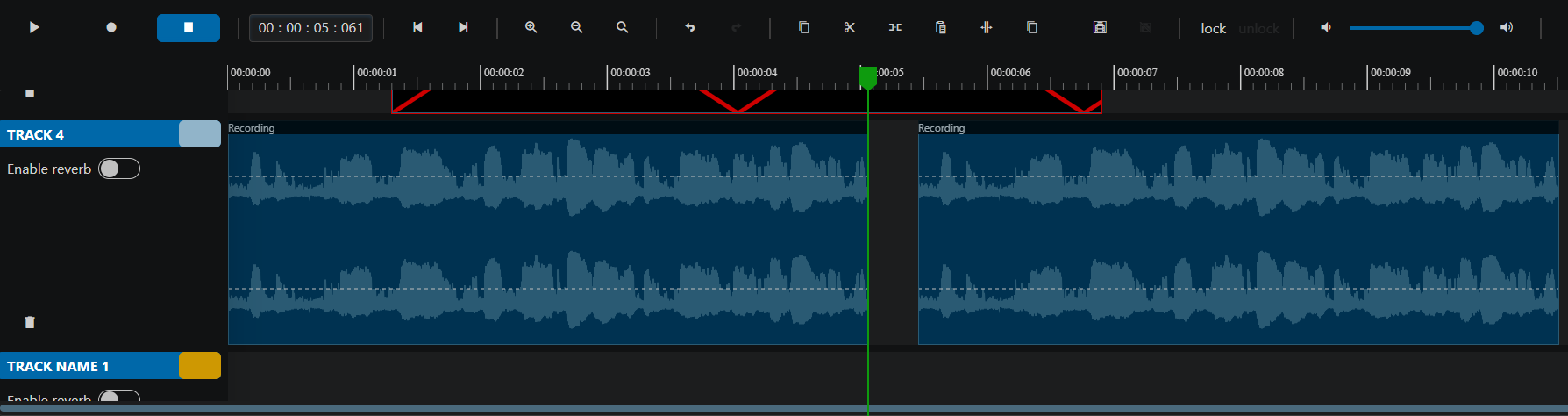The image size is (1568, 416).
Task: Zoom in on the timeline
Action: pyautogui.click(x=531, y=27)
